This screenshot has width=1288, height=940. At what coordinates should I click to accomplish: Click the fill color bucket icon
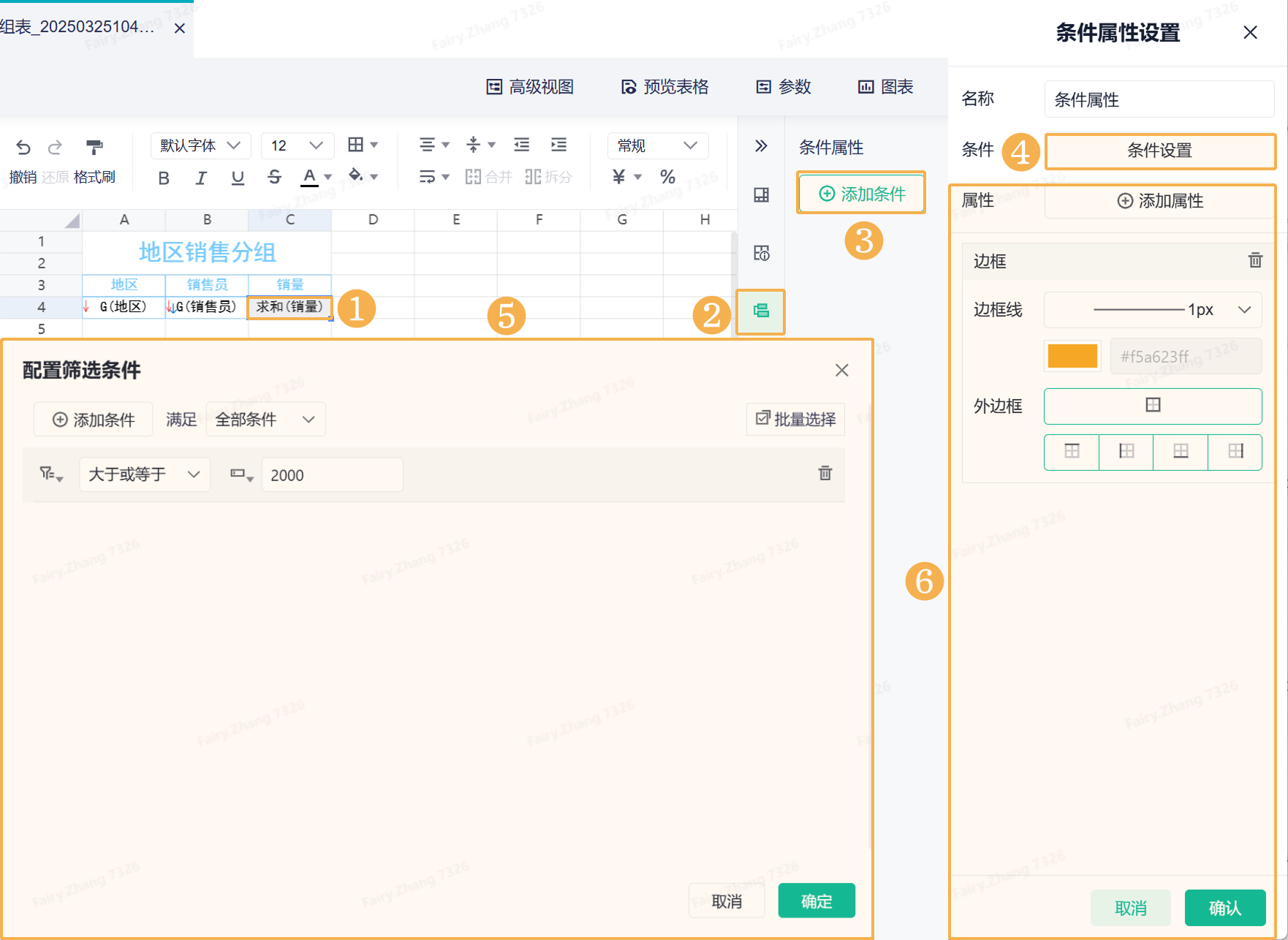356,175
